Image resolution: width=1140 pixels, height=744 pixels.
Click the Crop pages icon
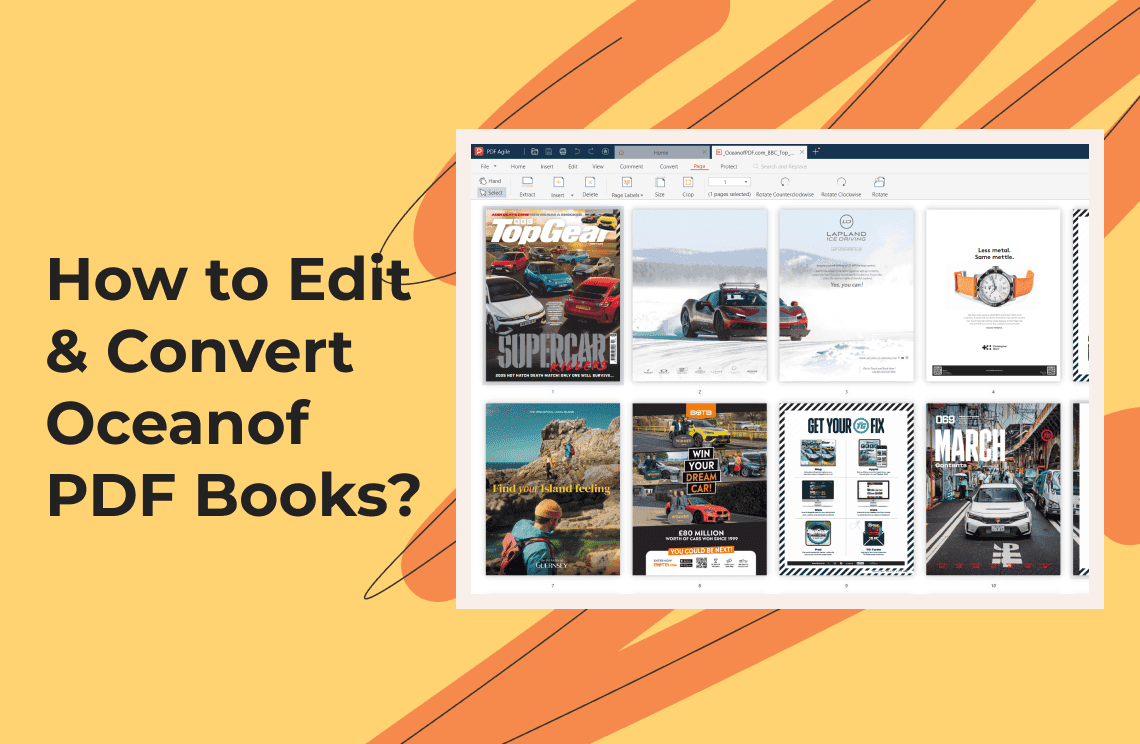(x=688, y=182)
